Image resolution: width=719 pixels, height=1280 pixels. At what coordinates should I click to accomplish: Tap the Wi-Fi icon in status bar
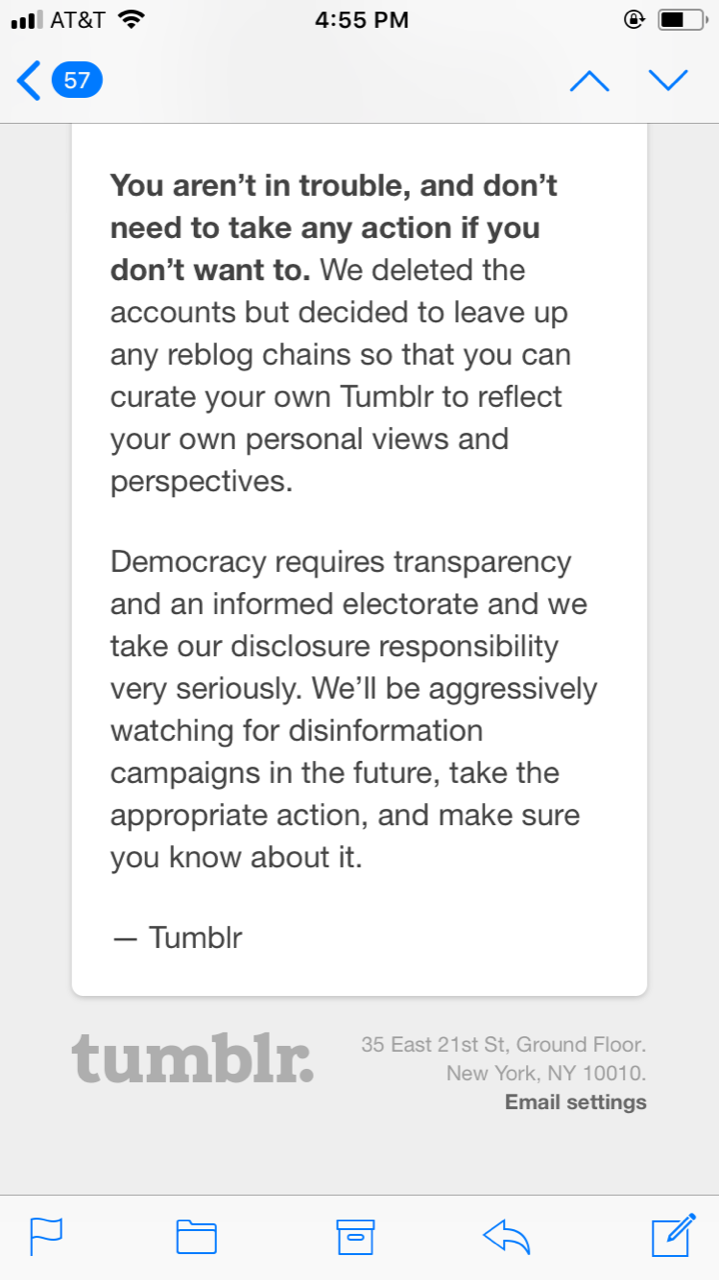130,20
